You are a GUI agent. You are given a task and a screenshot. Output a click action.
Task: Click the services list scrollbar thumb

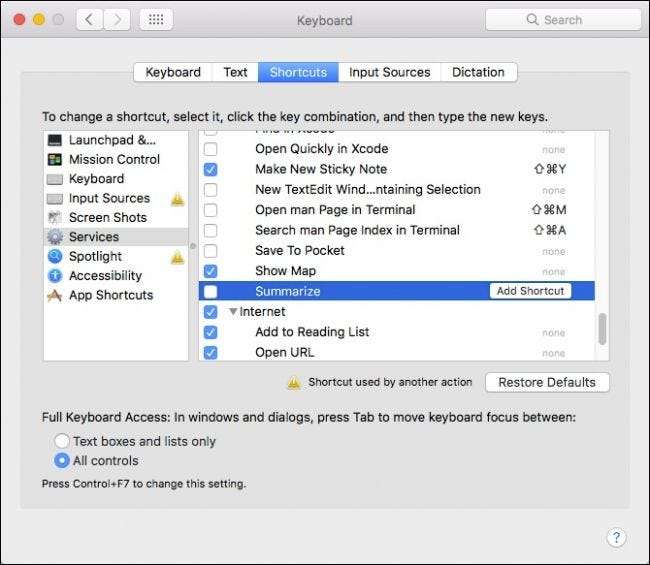[x=602, y=329]
